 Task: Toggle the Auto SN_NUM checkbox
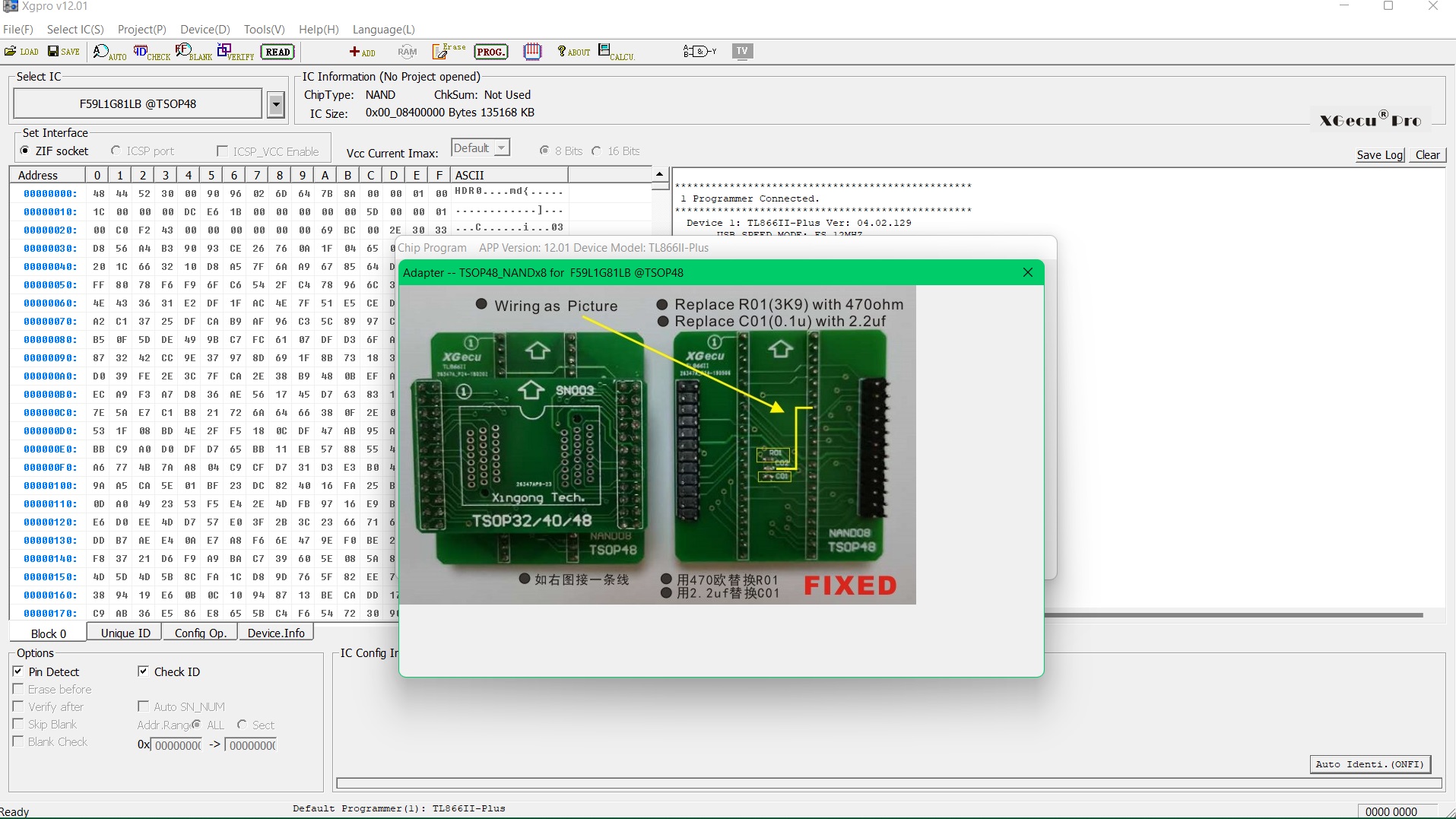point(143,706)
